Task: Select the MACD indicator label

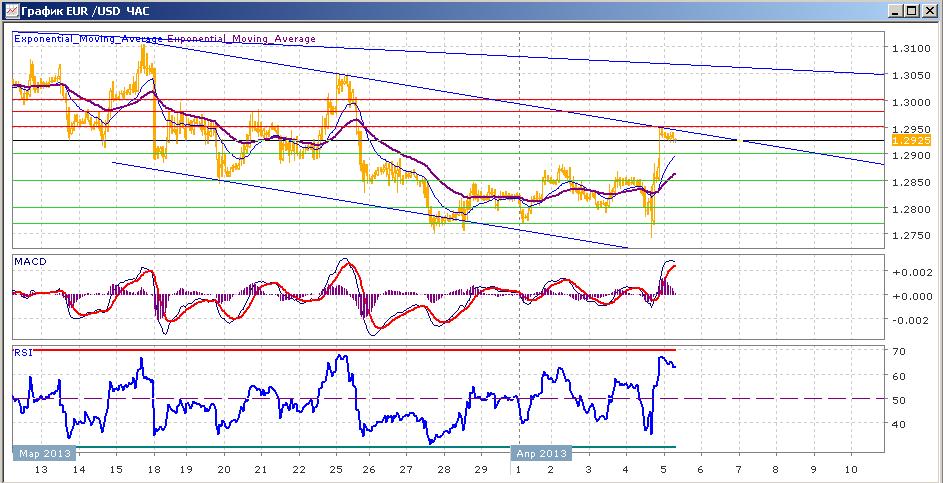Action: [28, 262]
